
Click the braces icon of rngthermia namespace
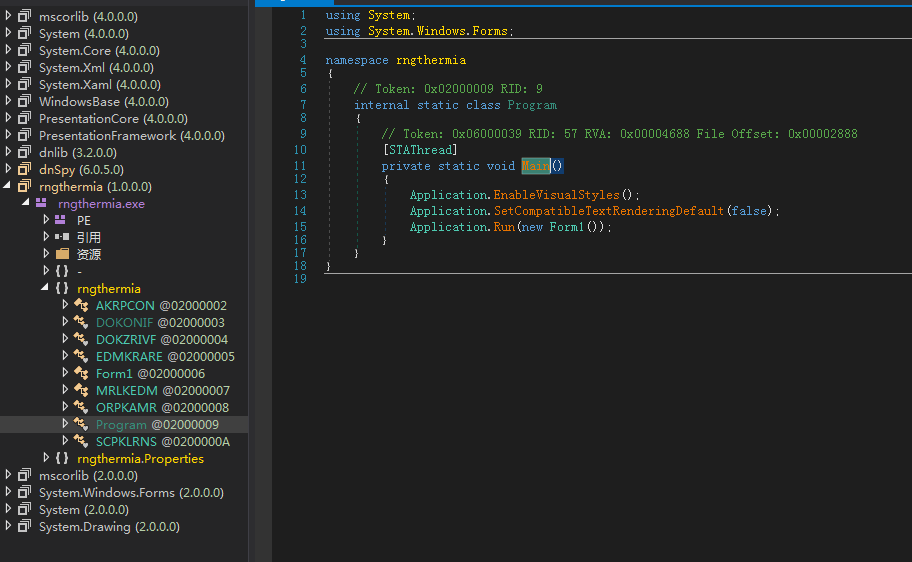[62, 288]
